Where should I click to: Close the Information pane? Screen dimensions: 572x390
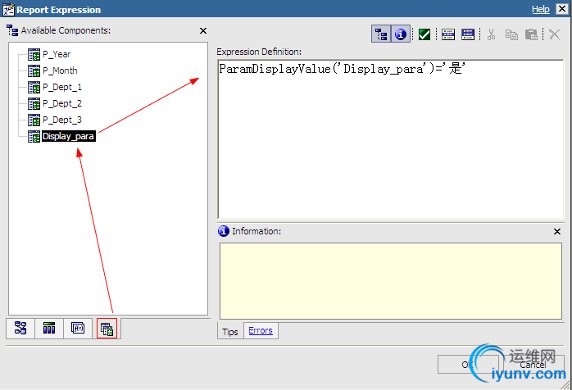point(557,231)
